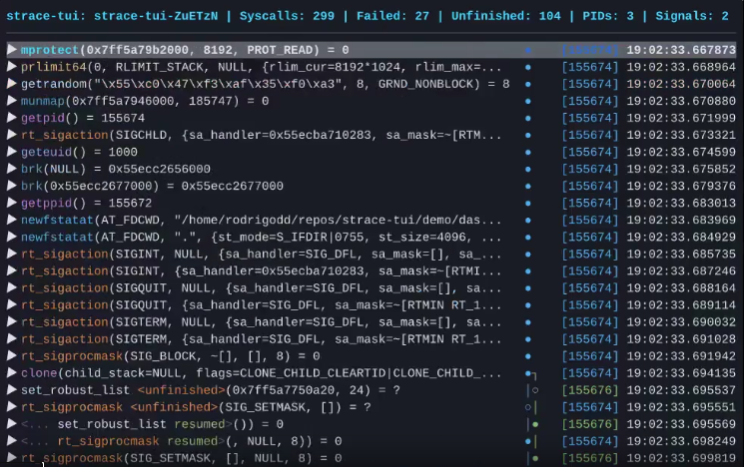The width and height of the screenshot is (744, 467).
Task: Click the process dot on mprotect row
Action: [528, 50]
